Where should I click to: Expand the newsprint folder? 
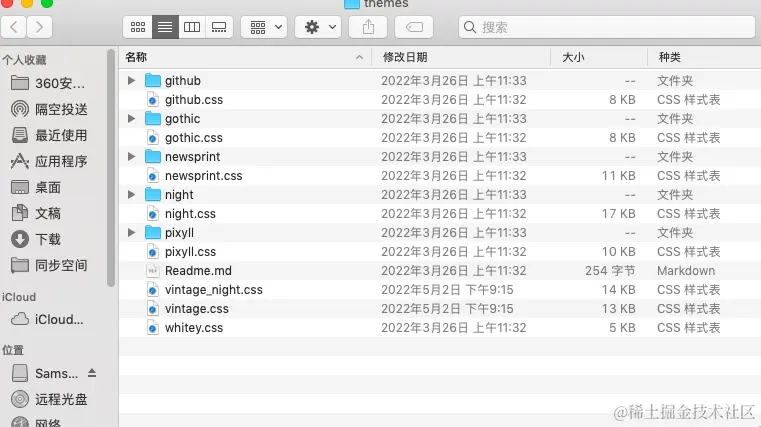point(131,156)
